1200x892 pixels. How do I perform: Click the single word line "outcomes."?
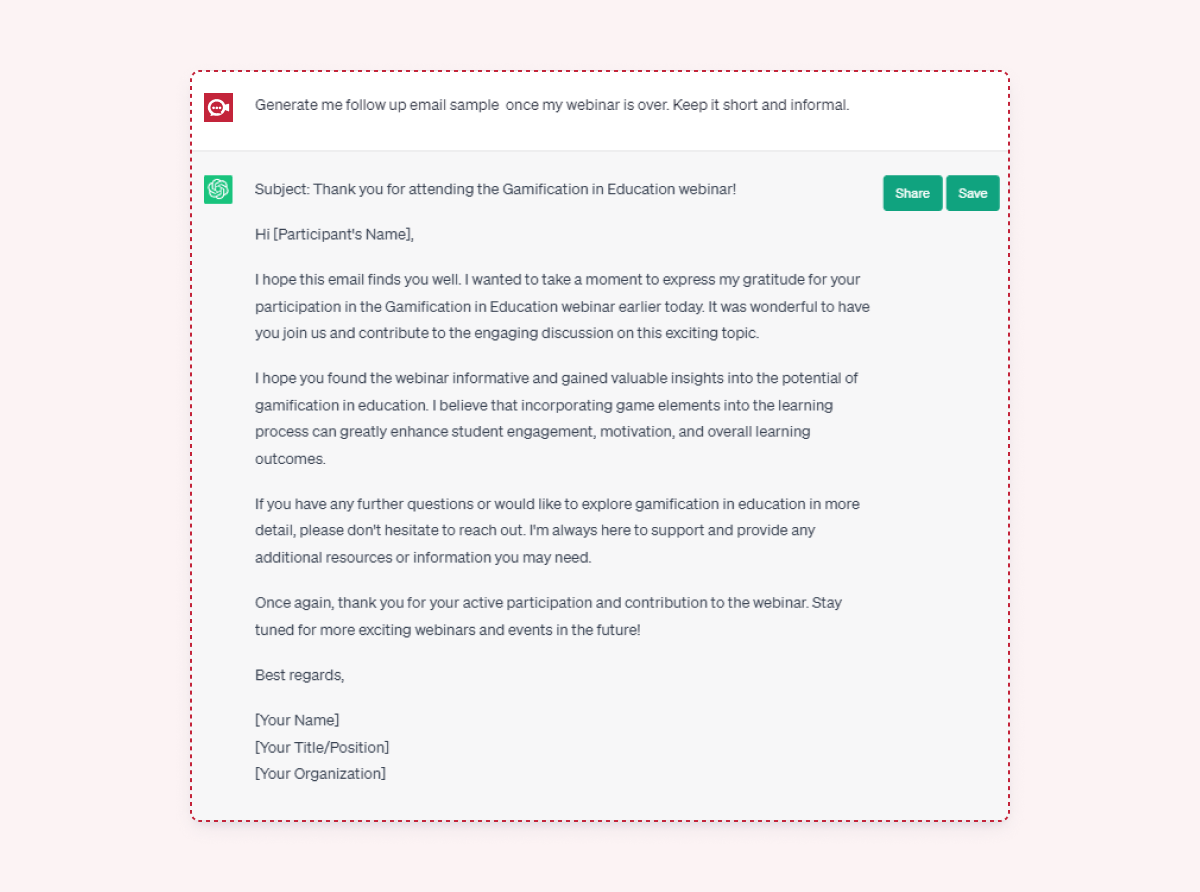pyautogui.click(x=290, y=459)
